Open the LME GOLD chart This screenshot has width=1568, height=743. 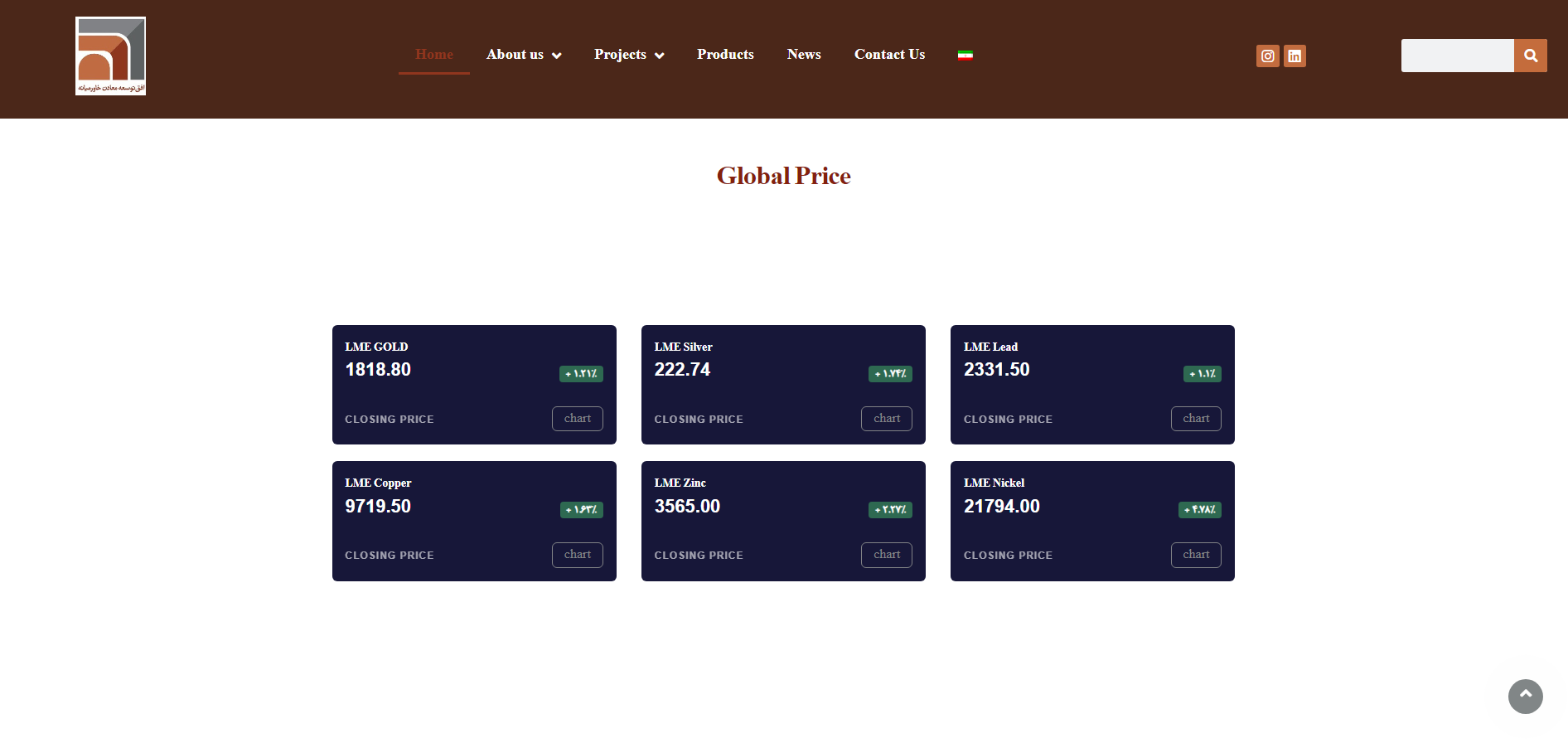578,419
